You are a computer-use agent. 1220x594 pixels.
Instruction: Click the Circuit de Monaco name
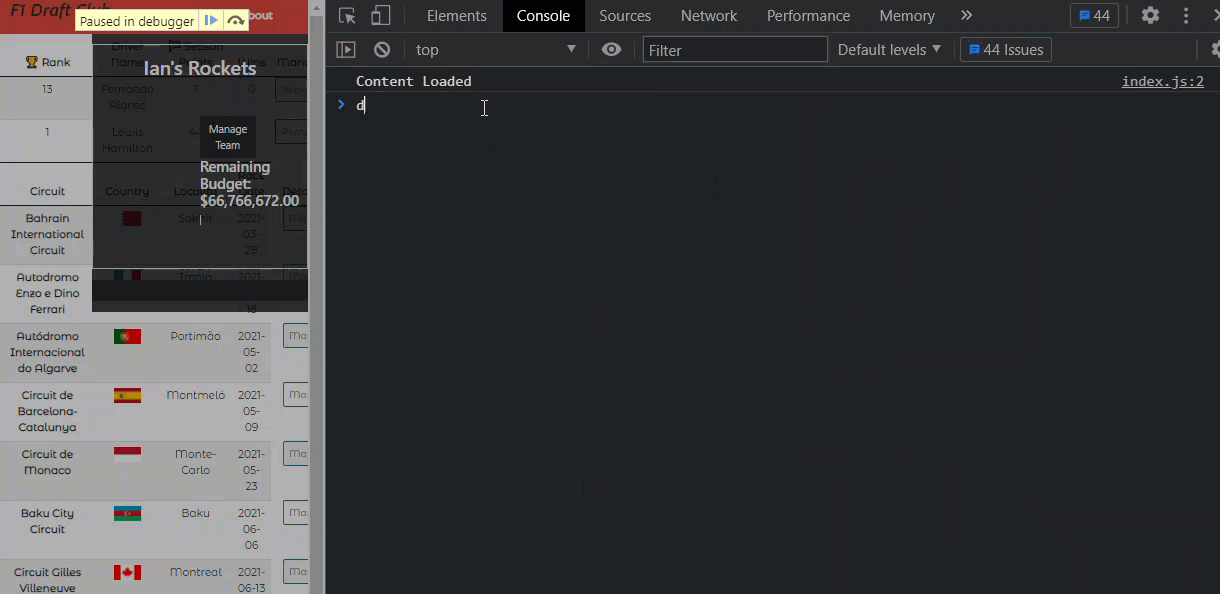(47, 462)
